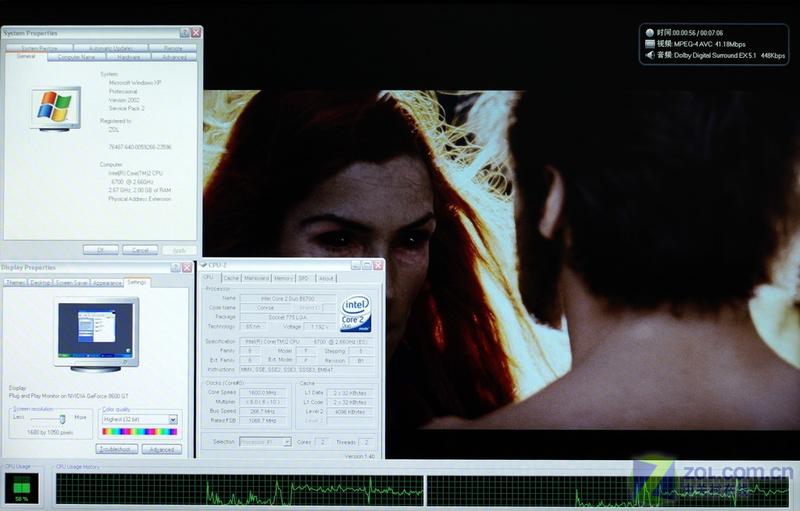The image size is (800, 511).
Task: Click the left CPU Usage History graph
Action: (239, 490)
